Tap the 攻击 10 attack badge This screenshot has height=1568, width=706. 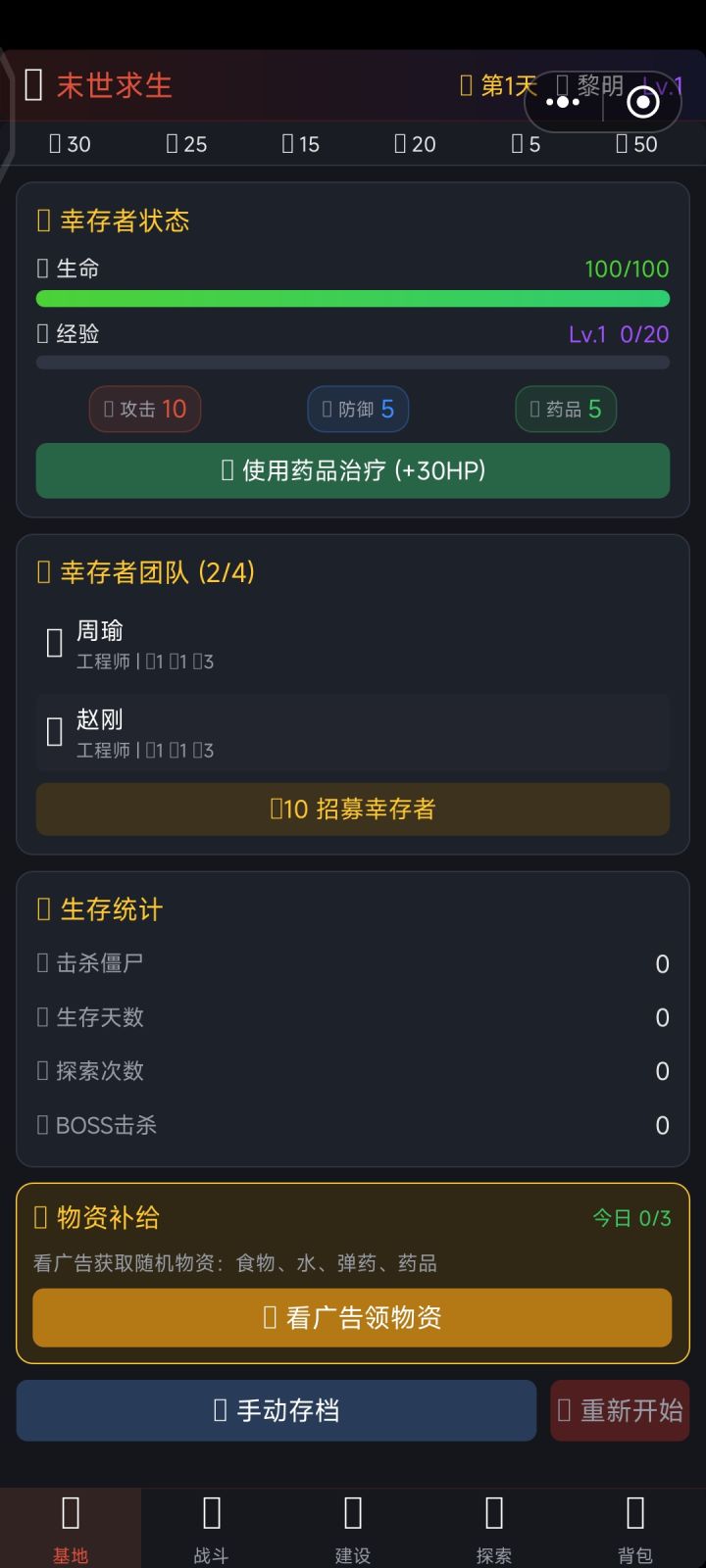(145, 409)
